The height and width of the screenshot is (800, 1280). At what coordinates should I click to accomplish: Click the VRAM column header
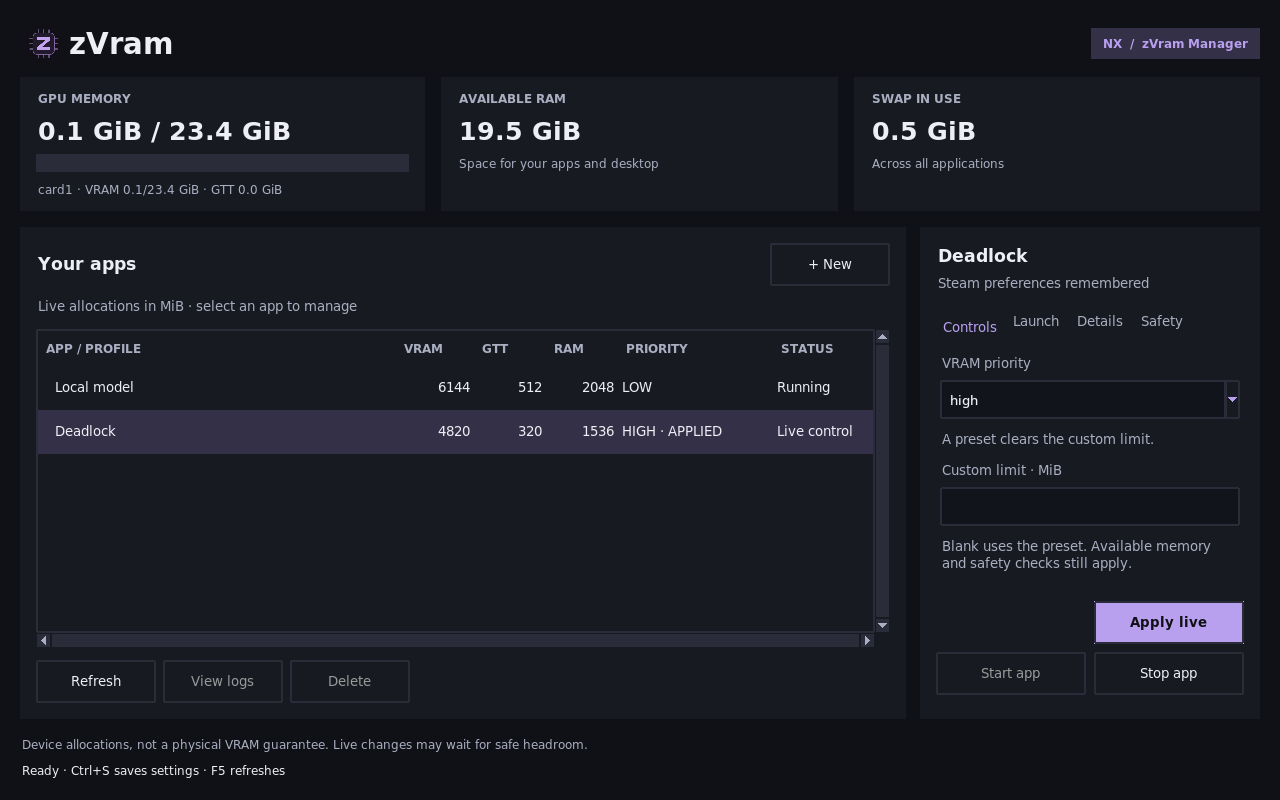(x=423, y=349)
